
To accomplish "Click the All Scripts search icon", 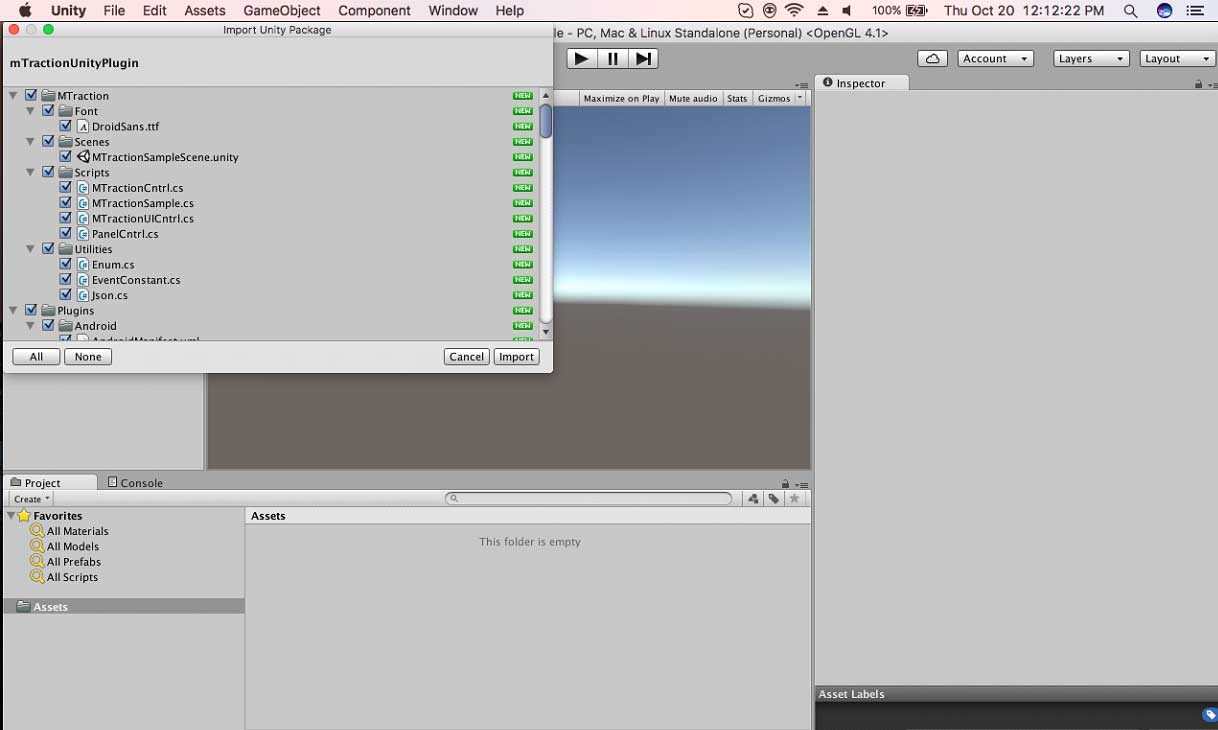I will 38,577.
